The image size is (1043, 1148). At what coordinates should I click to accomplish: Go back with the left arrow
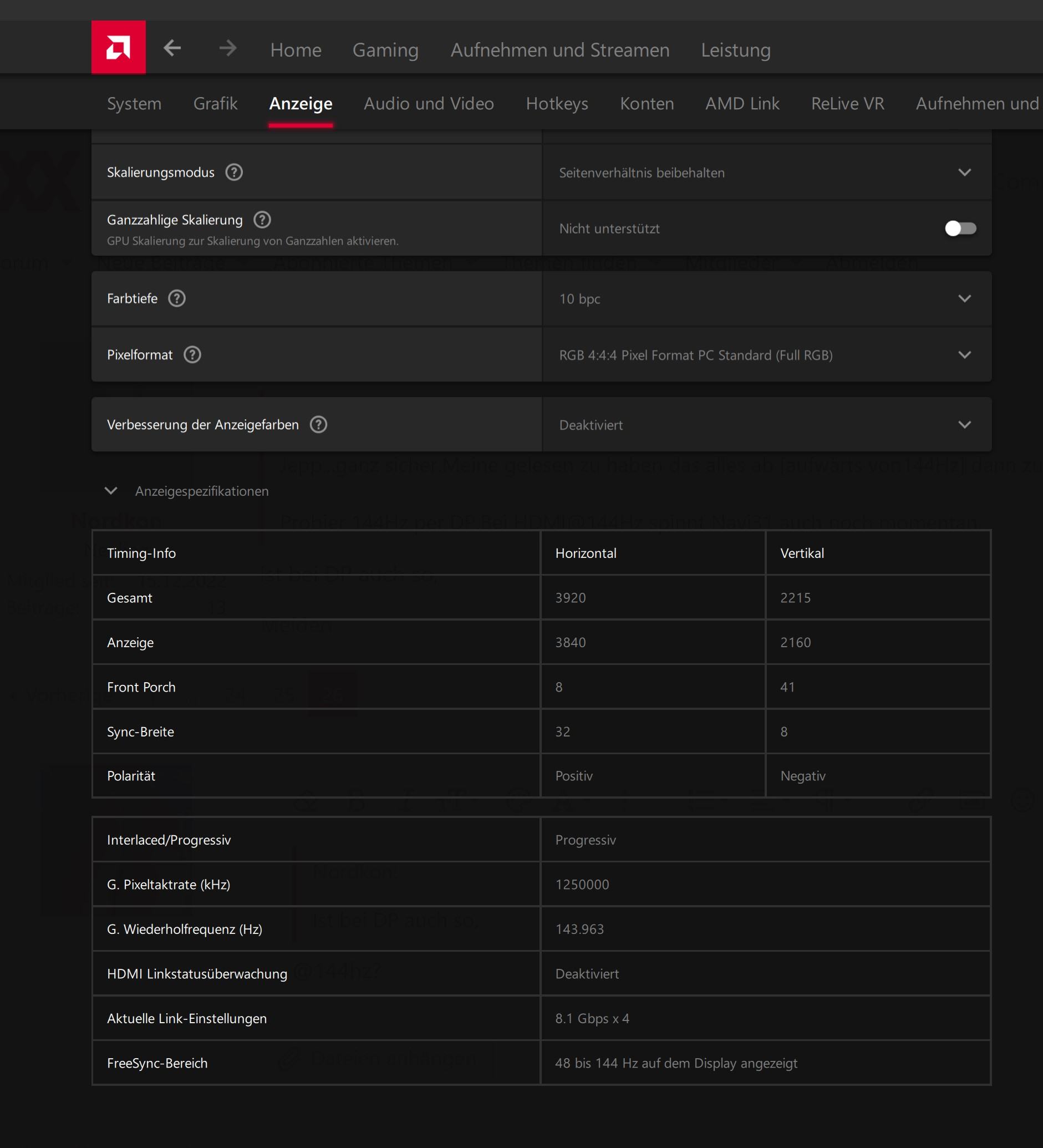point(172,48)
